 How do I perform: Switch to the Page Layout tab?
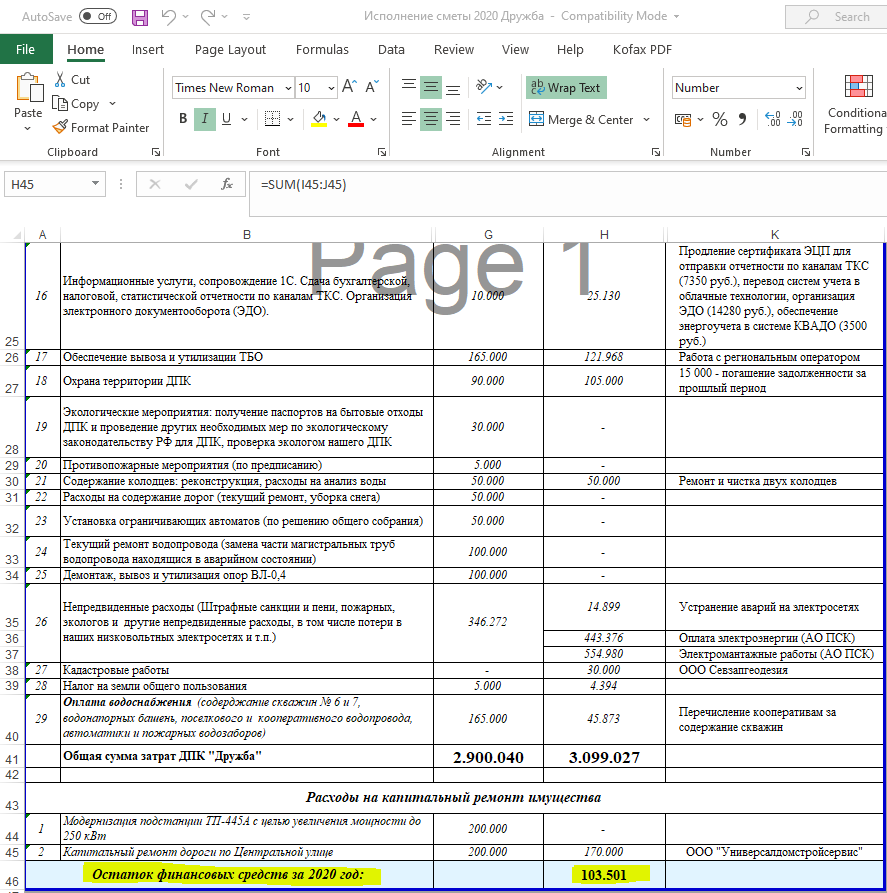230,50
